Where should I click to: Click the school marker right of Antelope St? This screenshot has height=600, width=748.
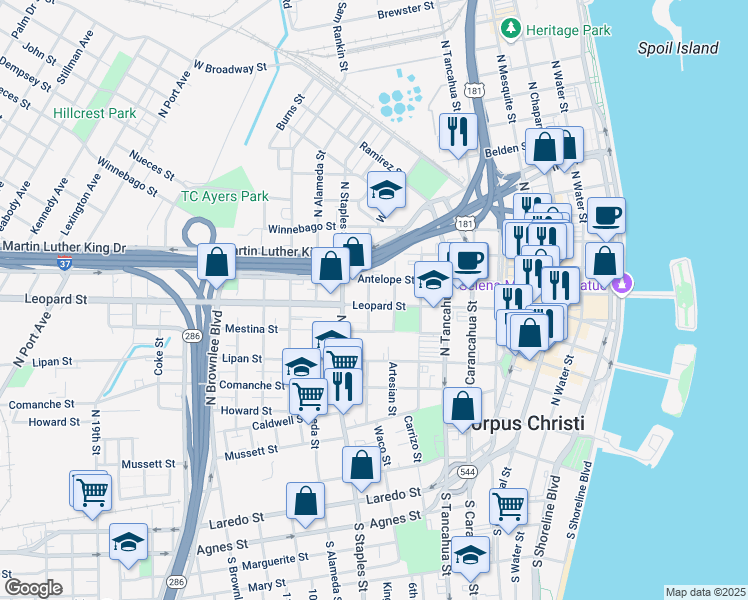pos(433,279)
